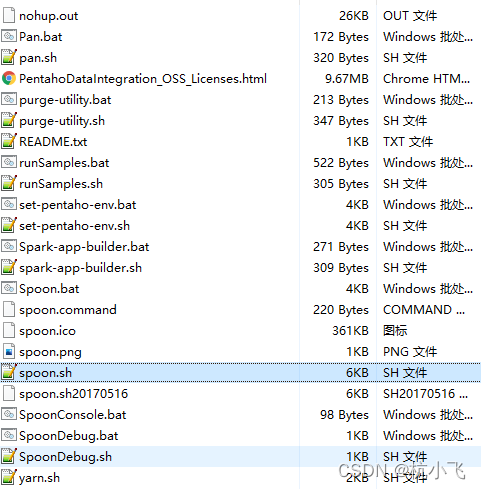This screenshot has width=481, height=489.
Task: Select the runSamples.sh file name
Action: click(x=61, y=184)
